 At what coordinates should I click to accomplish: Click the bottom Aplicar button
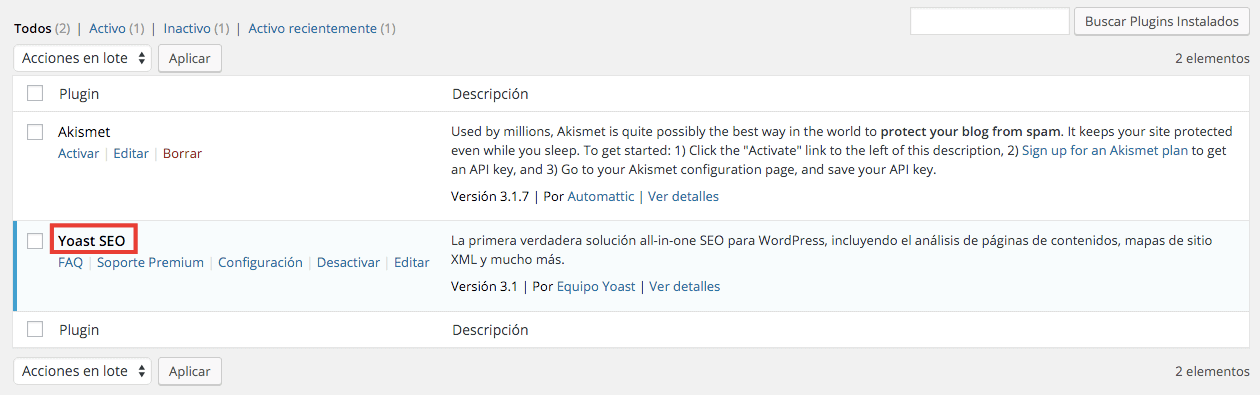(x=190, y=371)
